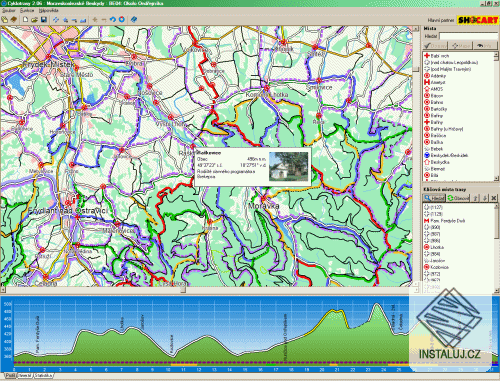Click the Hledat button with magnifier
Viewport: 500px width, 381px height.
[434, 198]
